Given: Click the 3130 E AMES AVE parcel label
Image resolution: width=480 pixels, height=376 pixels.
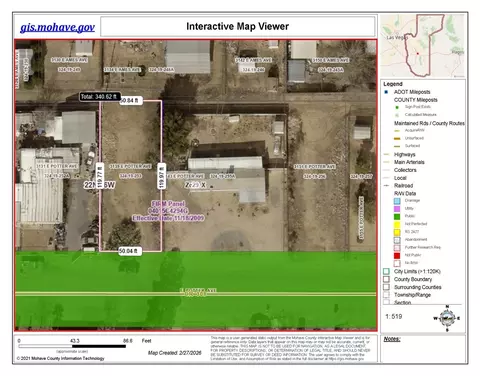Looking at the screenshot, I should (x=69, y=60).
